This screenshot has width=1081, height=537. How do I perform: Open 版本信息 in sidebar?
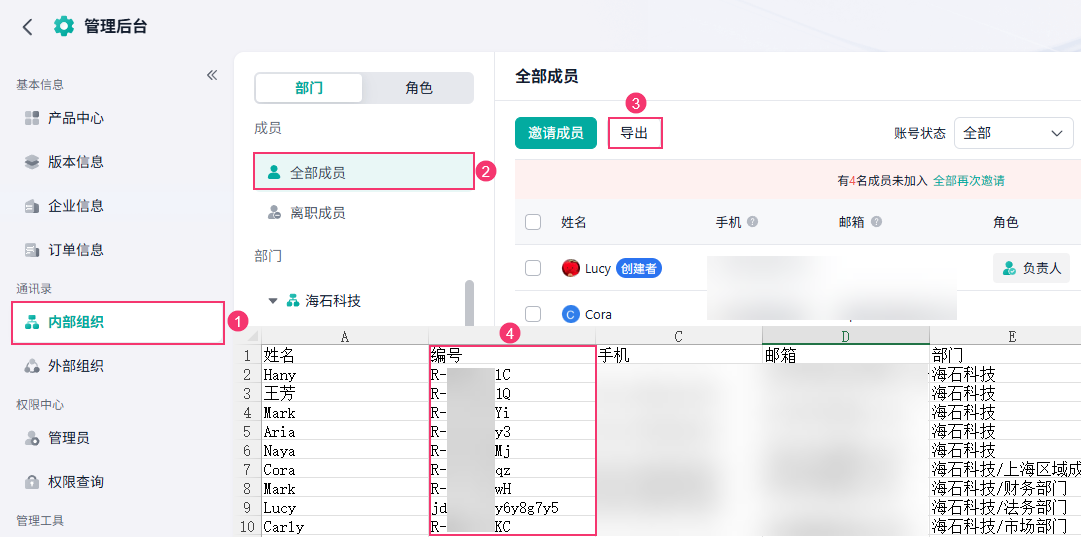(75, 162)
